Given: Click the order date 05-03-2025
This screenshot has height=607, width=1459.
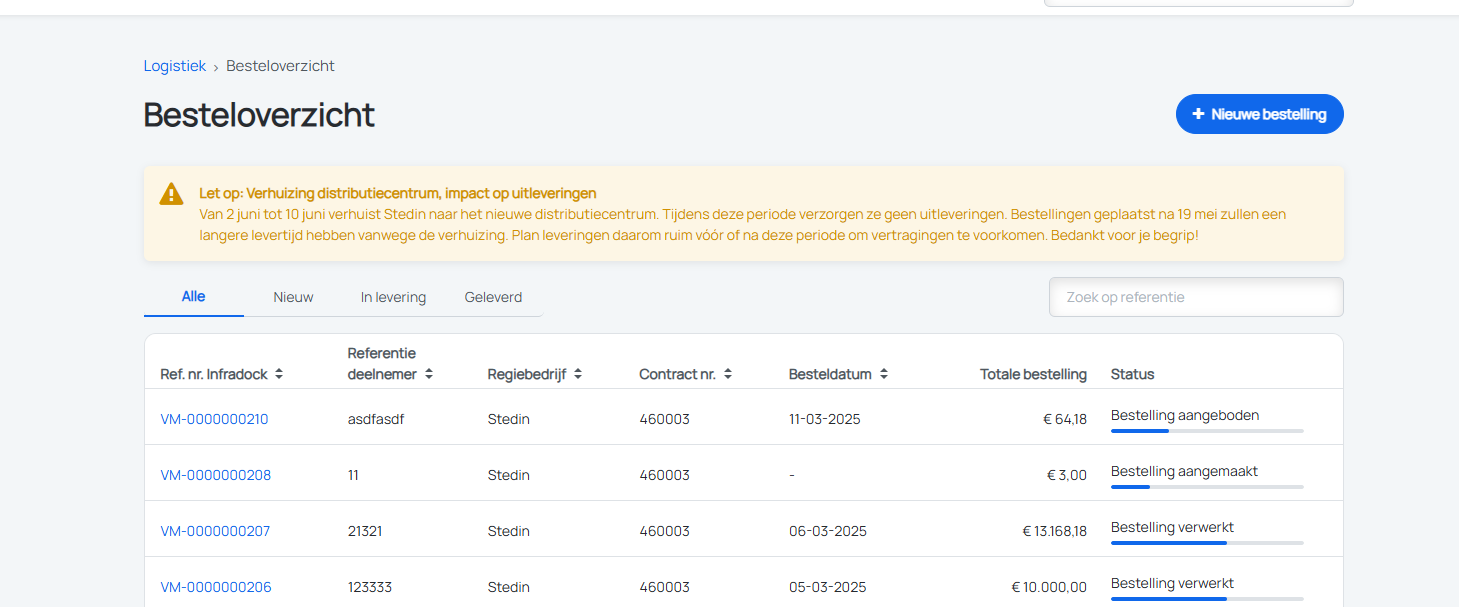Looking at the screenshot, I should 828,587.
